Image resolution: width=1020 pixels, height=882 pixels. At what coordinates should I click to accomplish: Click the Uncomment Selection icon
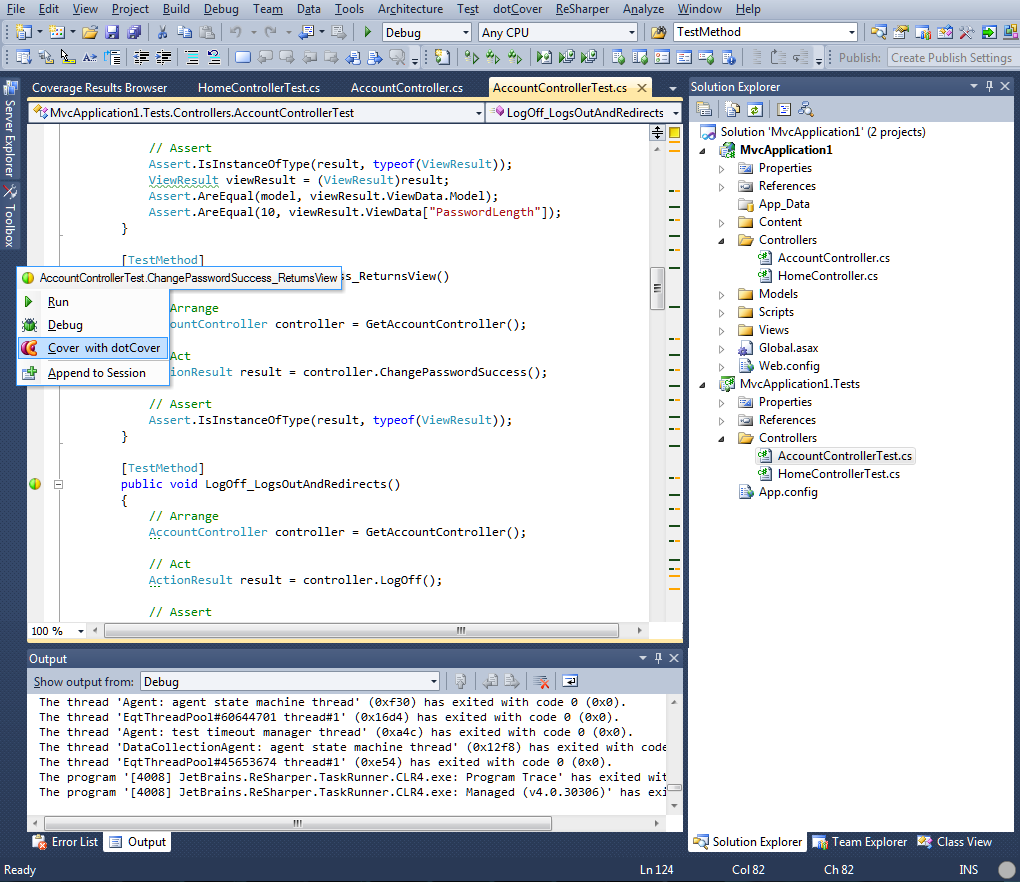213,57
